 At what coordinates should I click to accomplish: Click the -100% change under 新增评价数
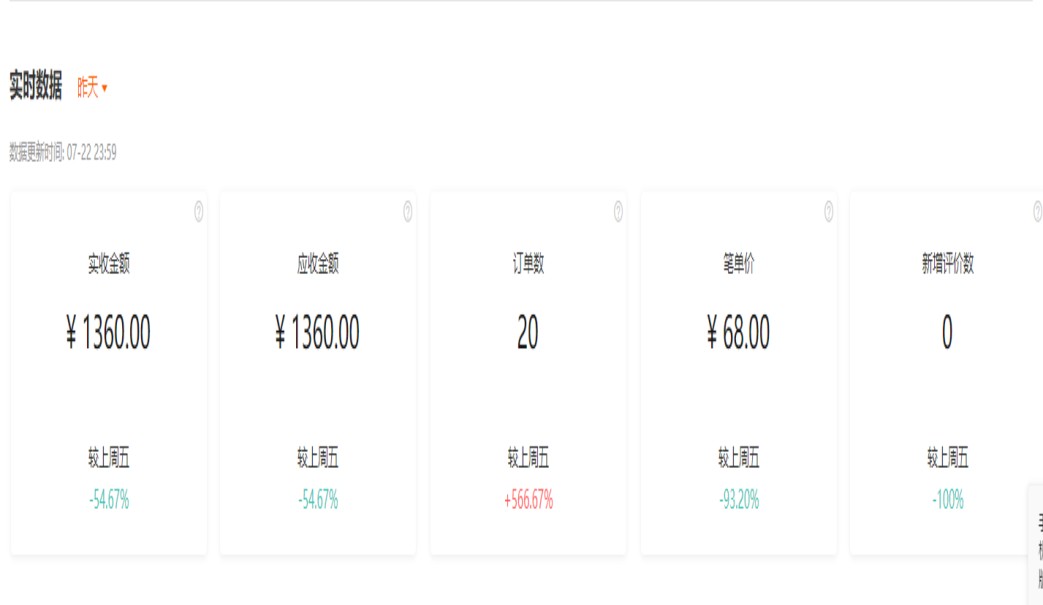[947, 500]
